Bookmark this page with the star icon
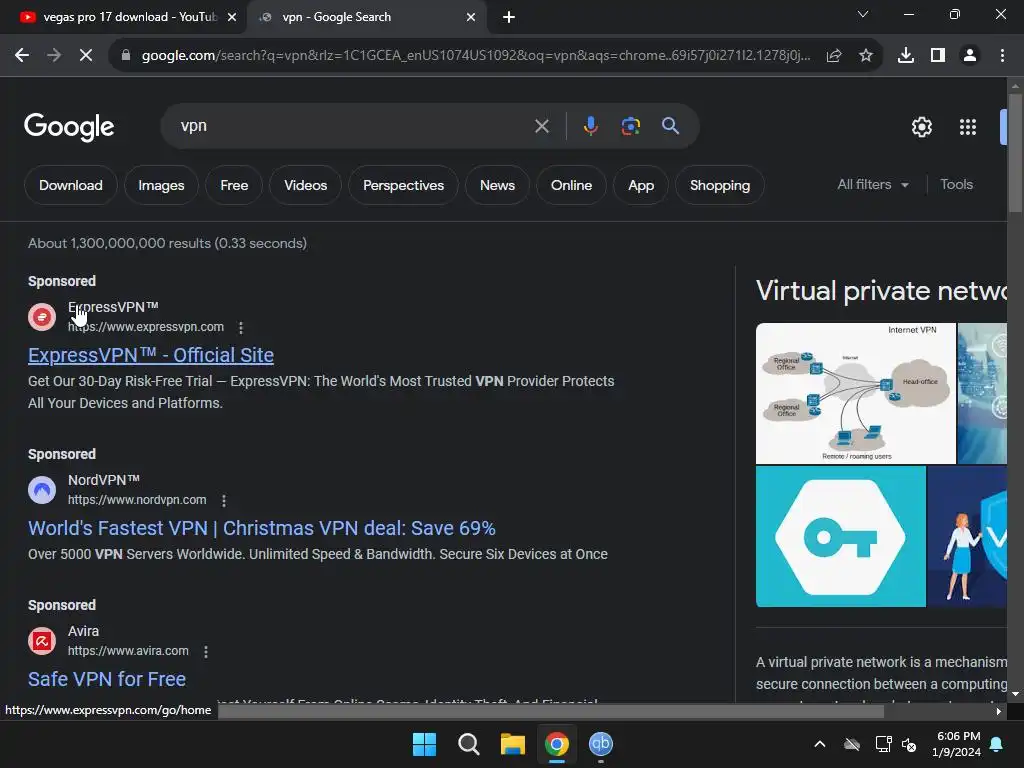 [x=866, y=56]
